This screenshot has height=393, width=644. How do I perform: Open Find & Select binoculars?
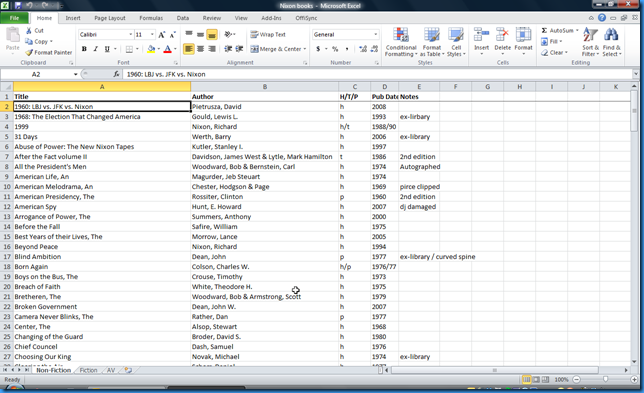pyautogui.click(x=612, y=42)
